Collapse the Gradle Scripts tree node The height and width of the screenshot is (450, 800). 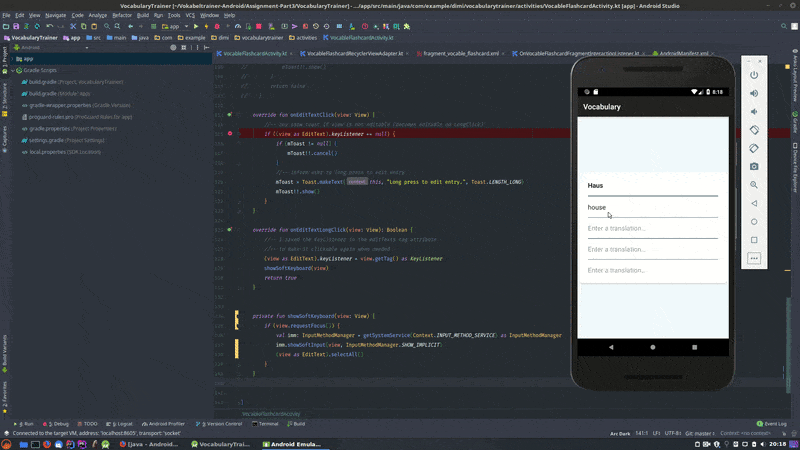13,71
